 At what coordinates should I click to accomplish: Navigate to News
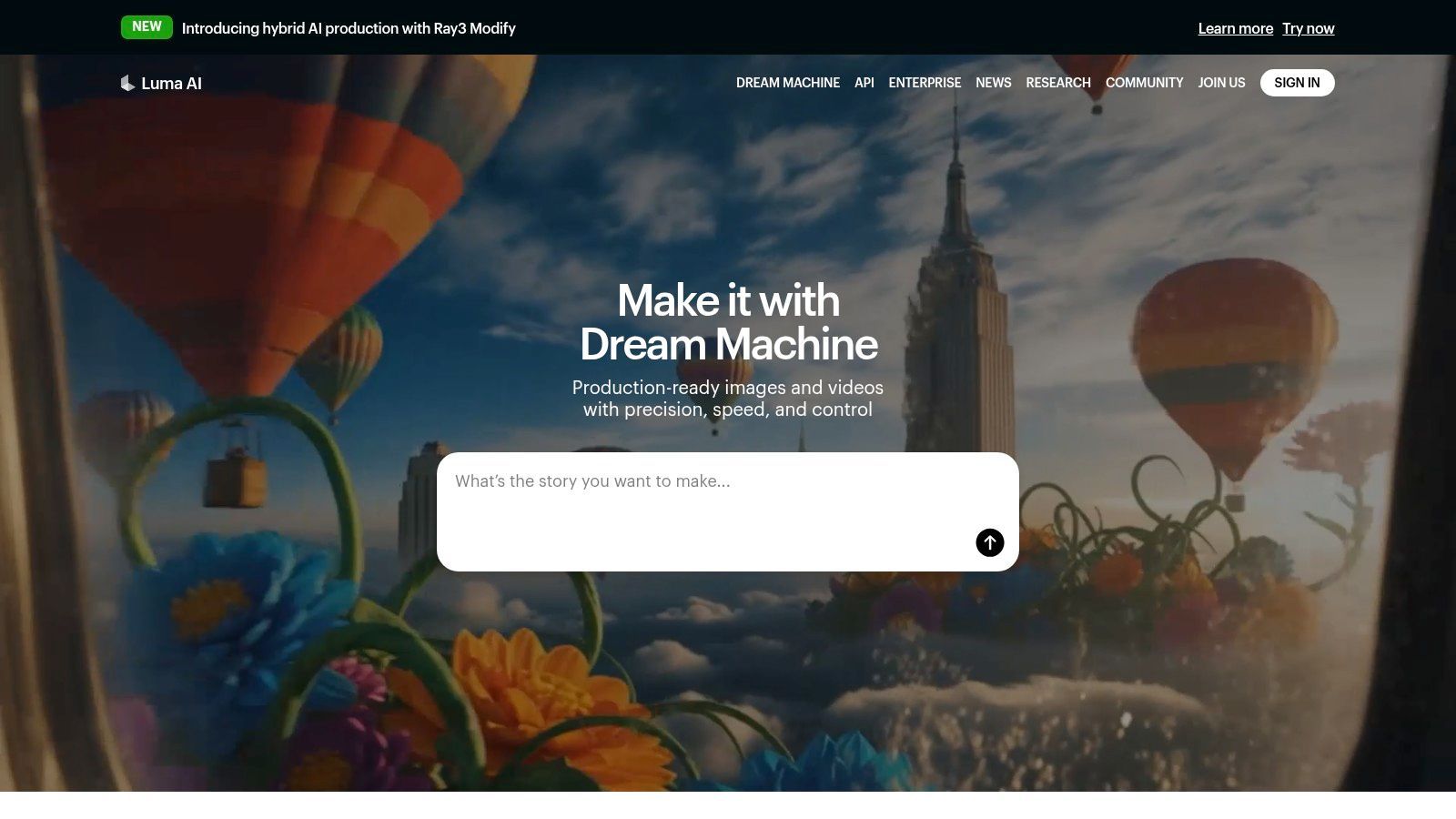tap(993, 83)
